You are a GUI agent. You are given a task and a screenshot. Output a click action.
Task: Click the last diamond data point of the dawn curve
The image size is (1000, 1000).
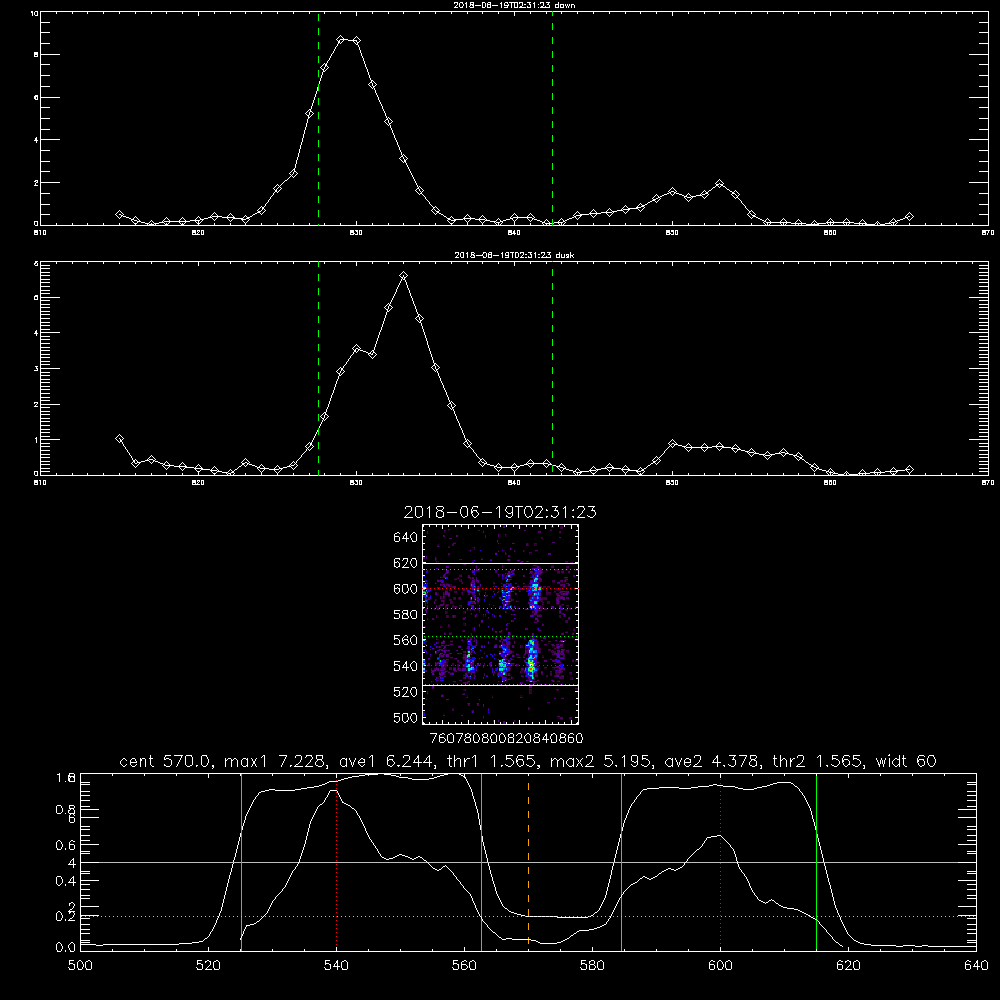pyautogui.click(x=909, y=217)
